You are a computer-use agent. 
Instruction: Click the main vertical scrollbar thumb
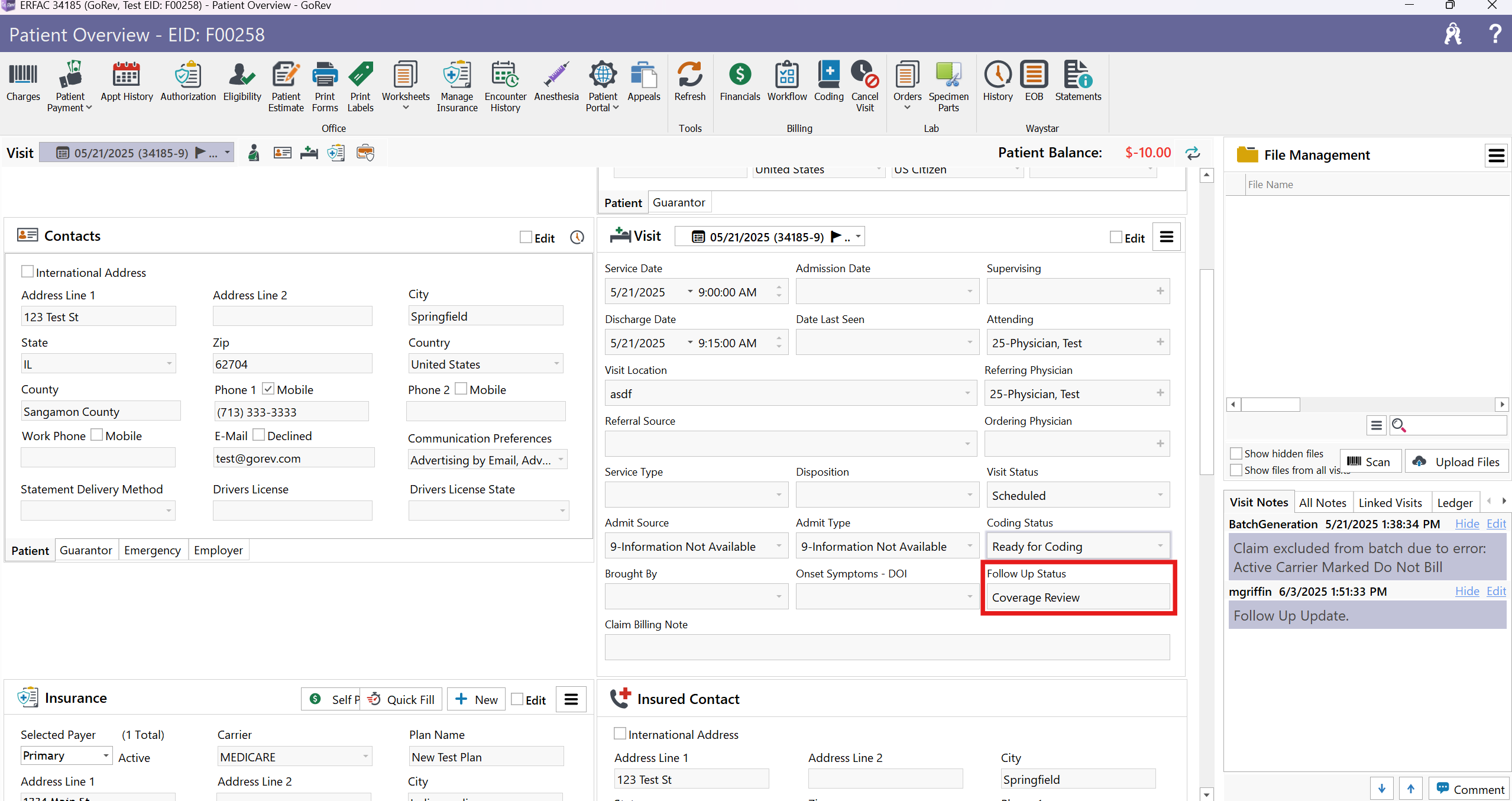click(x=1206, y=372)
